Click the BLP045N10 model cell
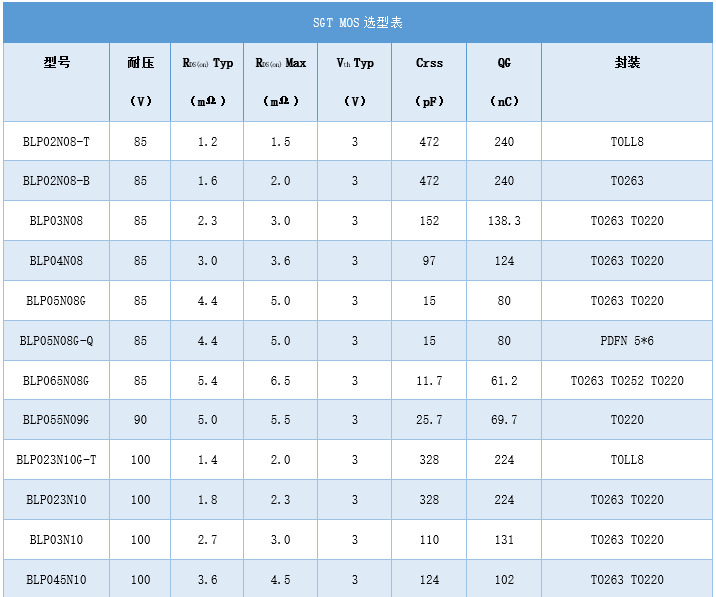This screenshot has width=716, height=597. coord(56,580)
